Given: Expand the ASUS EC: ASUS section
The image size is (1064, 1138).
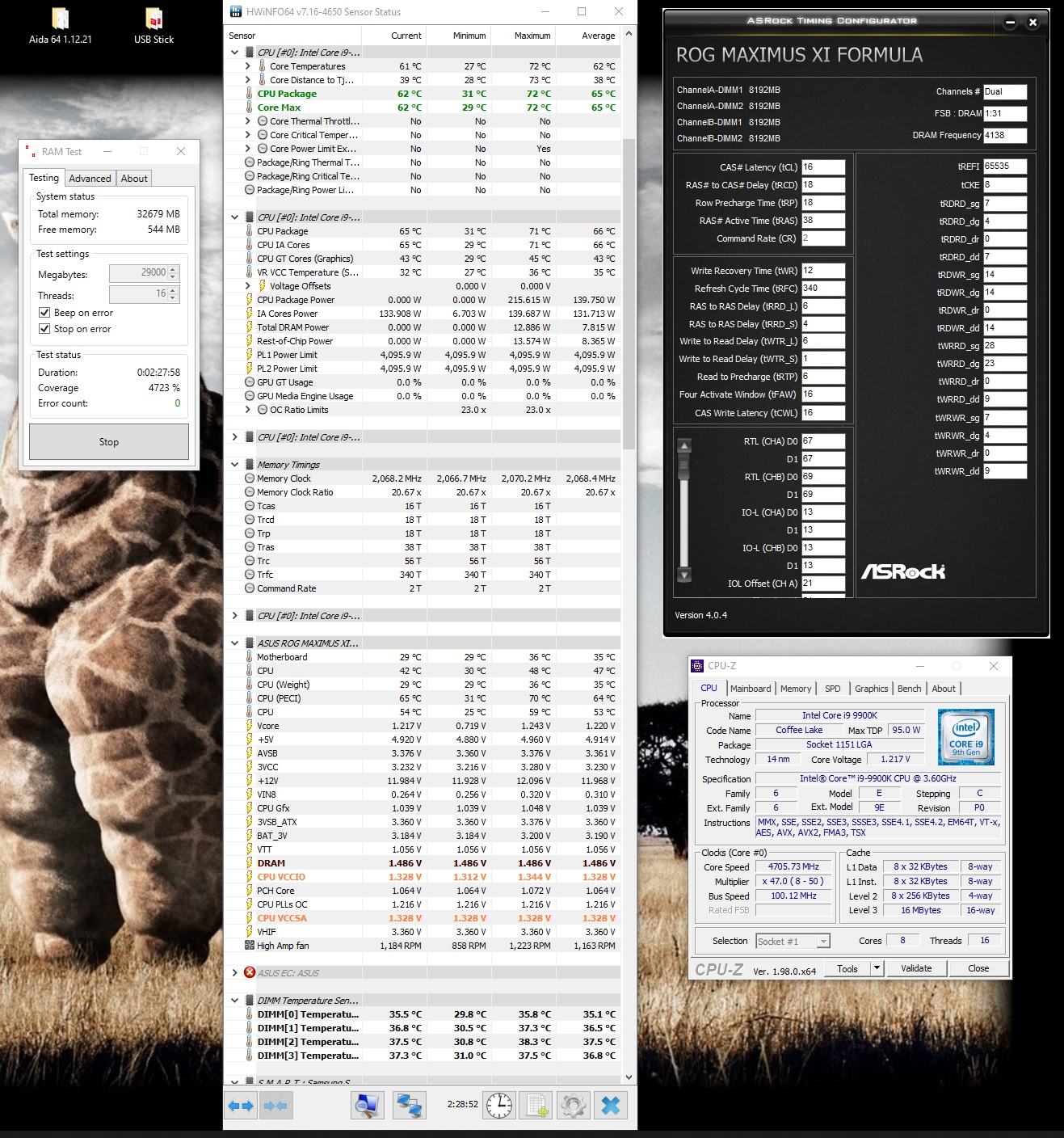Looking at the screenshot, I should [235, 973].
